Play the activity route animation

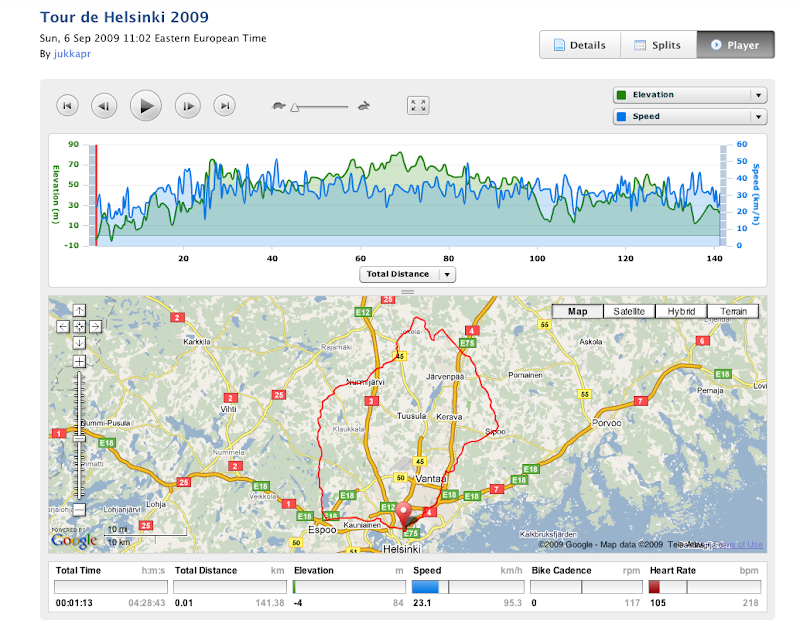(146, 106)
